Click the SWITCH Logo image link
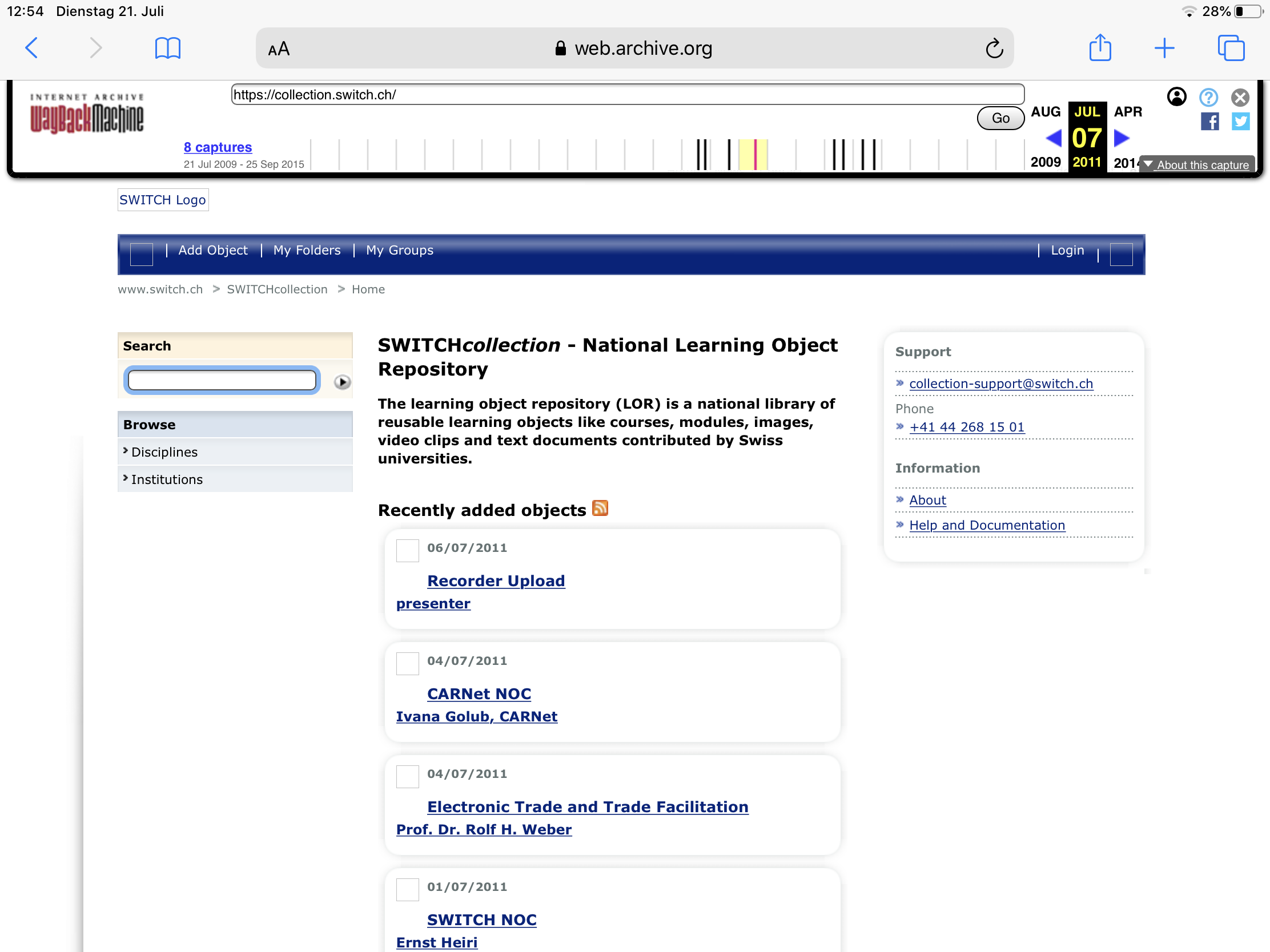 tap(163, 200)
